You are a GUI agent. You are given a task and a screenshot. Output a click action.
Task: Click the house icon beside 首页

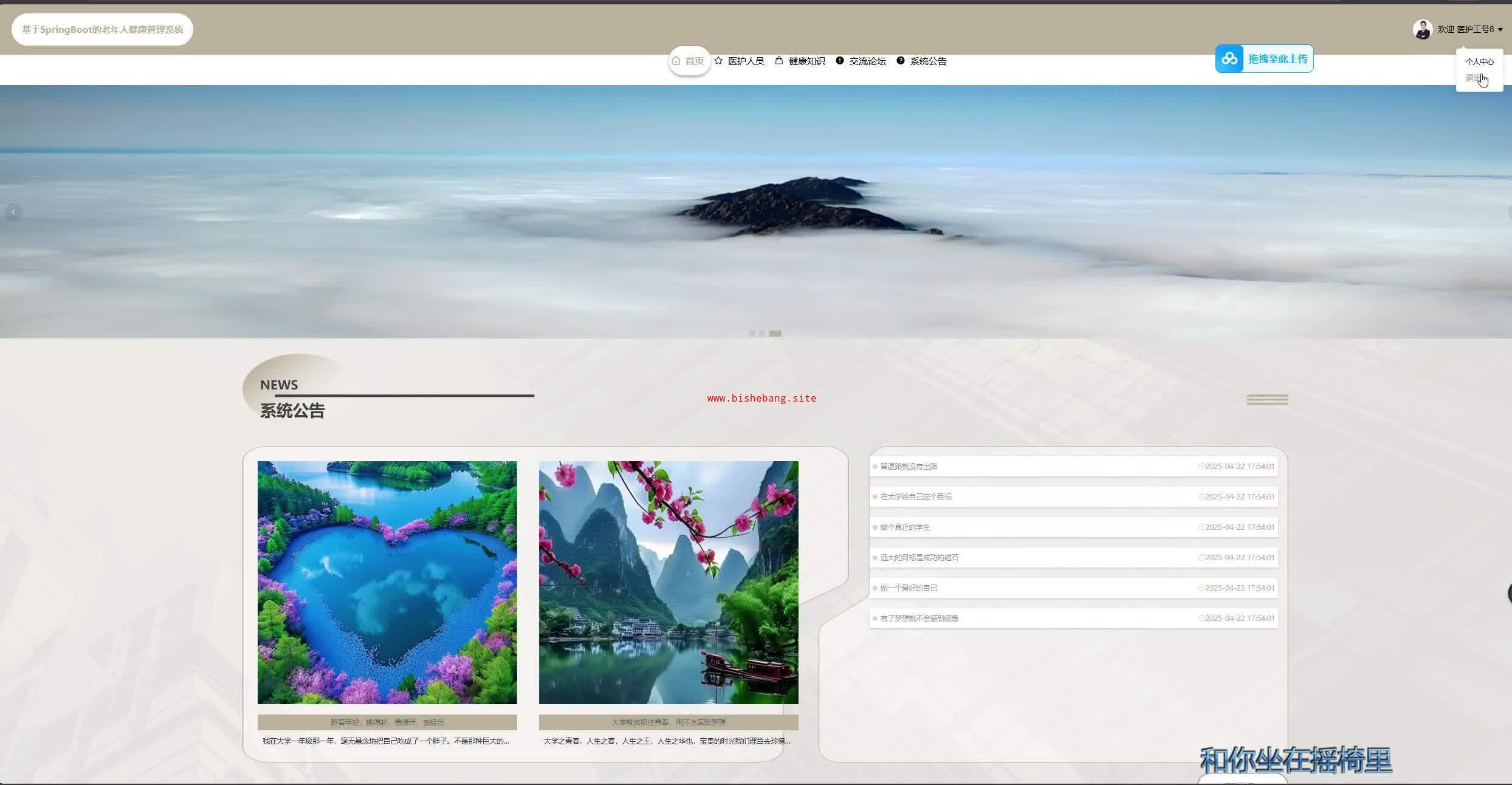pyautogui.click(x=676, y=61)
